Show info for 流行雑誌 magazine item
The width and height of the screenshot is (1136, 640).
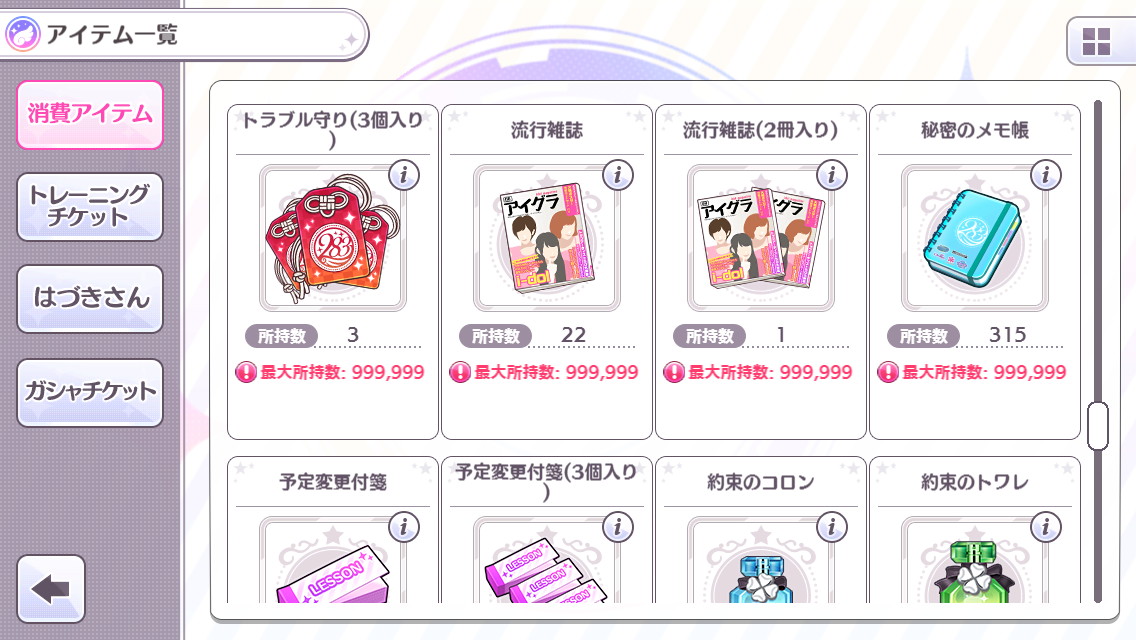click(x=617, y=175)
